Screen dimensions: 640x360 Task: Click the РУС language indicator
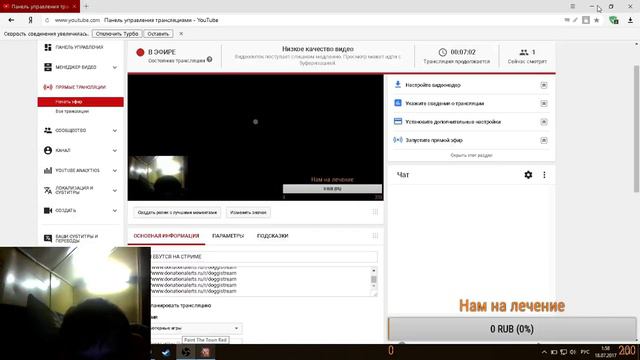point(585,352)
